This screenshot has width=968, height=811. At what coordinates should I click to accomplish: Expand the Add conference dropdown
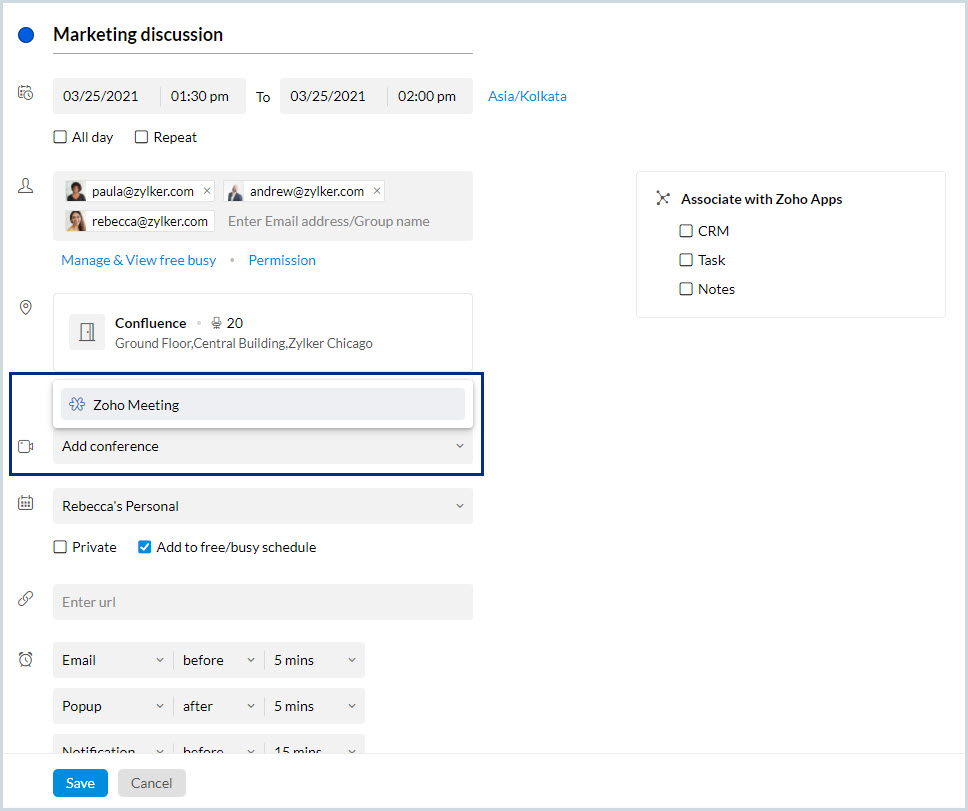point(262,447)
